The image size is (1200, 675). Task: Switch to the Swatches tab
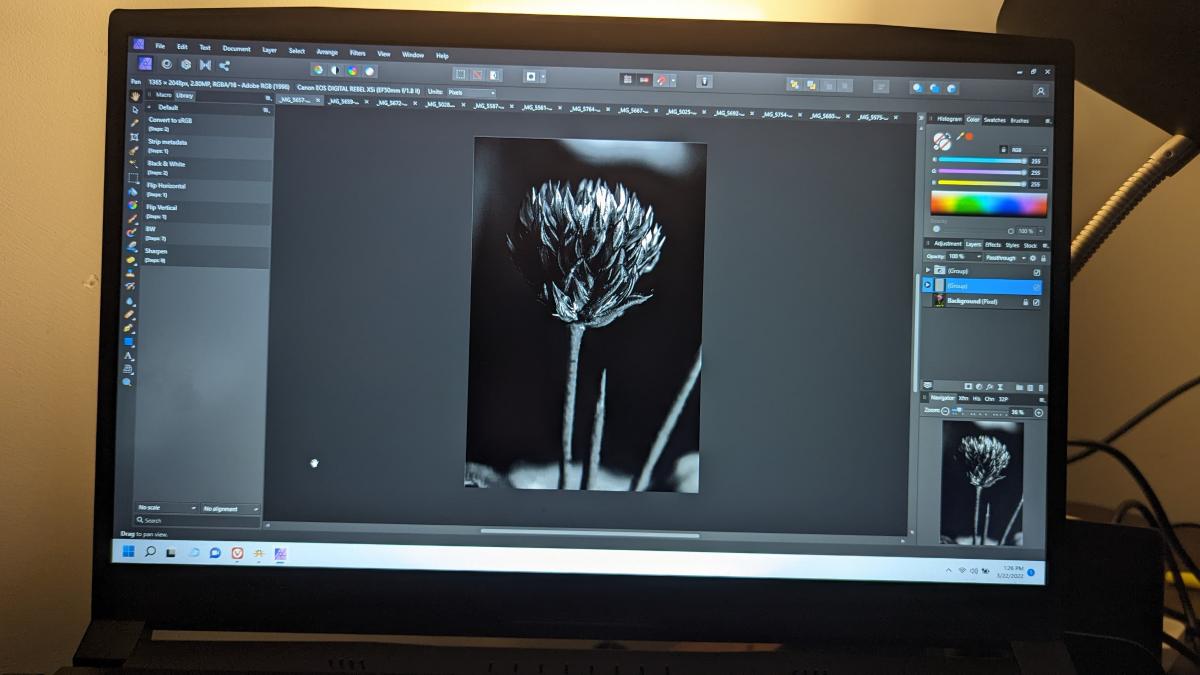[994, 120]
